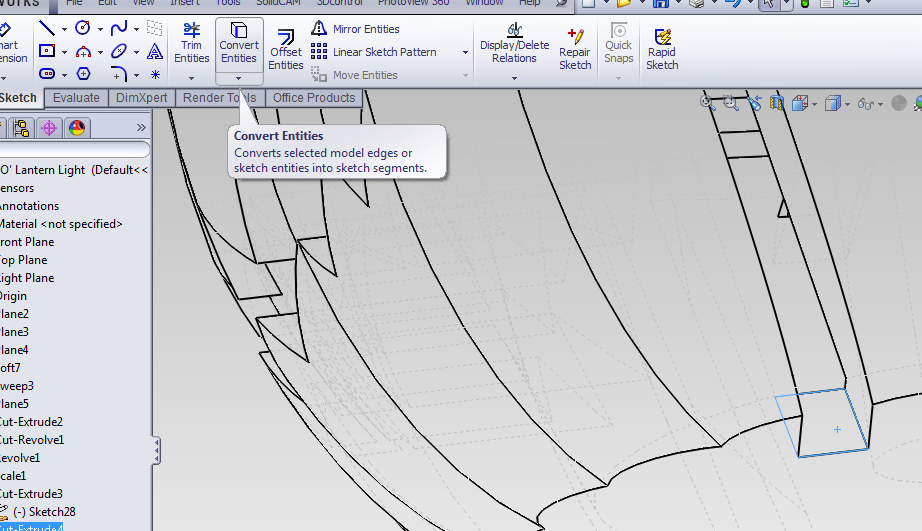
Task: Select Material not specified tree item
Action: [61, 224]
